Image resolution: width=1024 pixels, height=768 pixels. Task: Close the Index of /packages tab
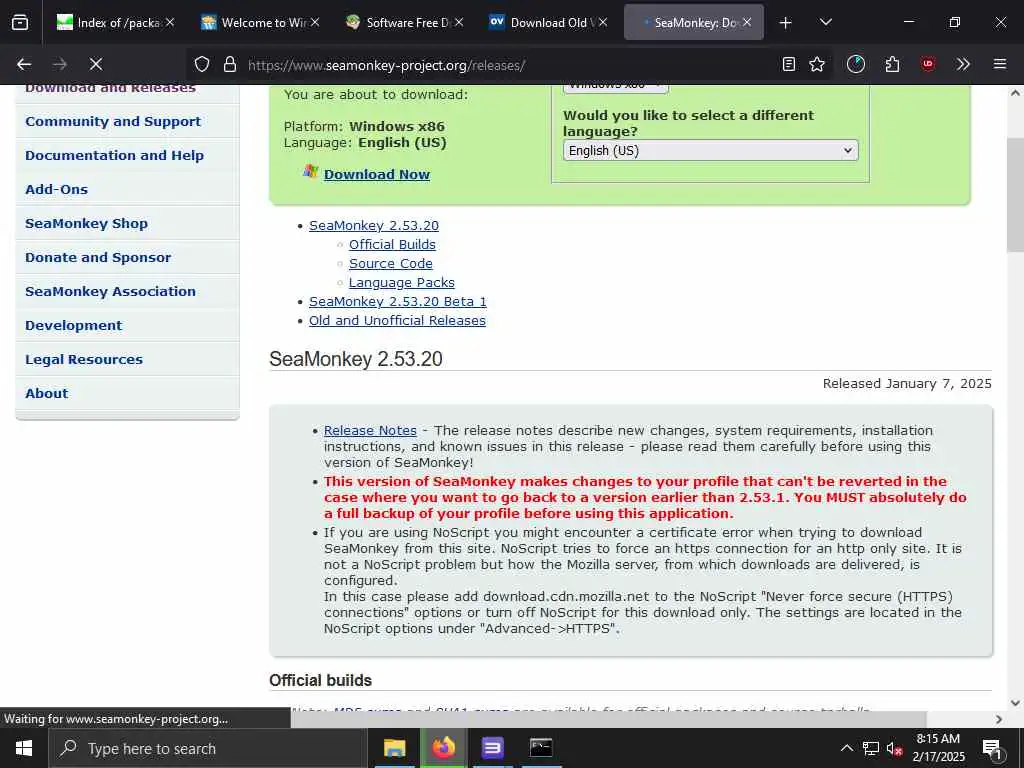(170, 22)
